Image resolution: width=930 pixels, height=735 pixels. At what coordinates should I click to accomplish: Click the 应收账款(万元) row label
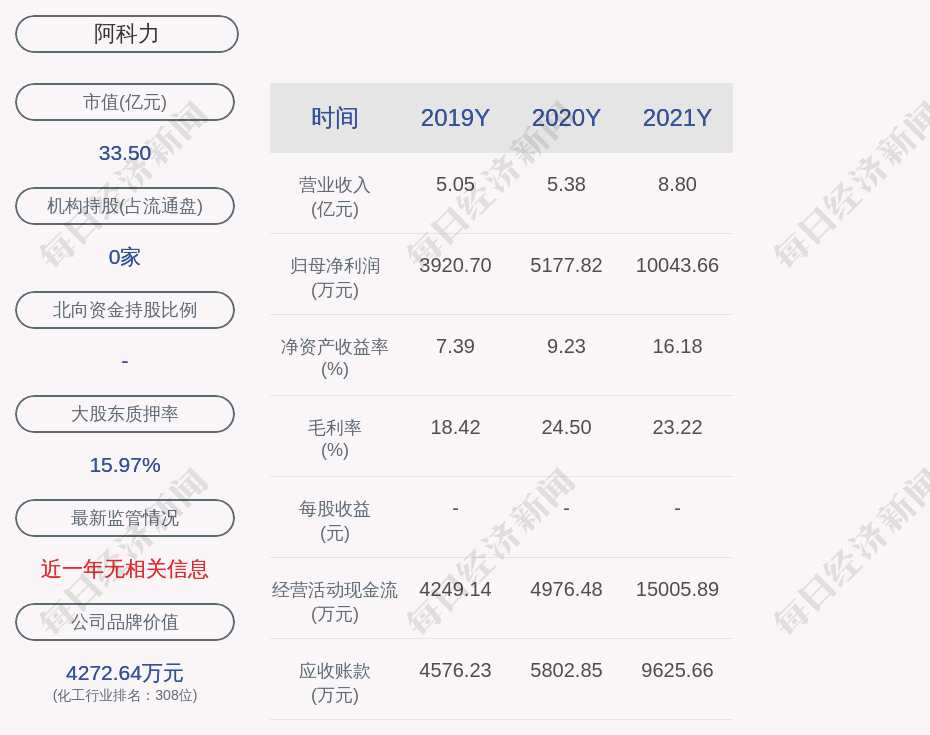click(x=335, y=683)
